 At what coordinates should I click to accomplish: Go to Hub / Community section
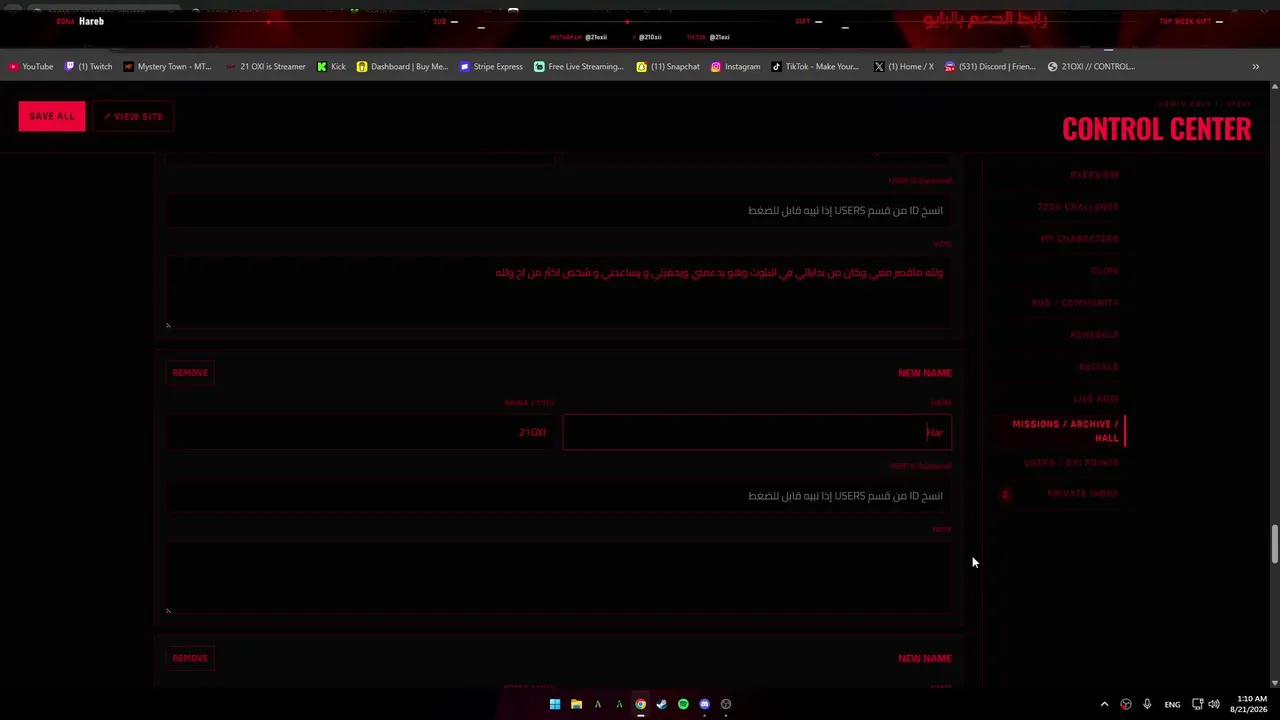1075,303
